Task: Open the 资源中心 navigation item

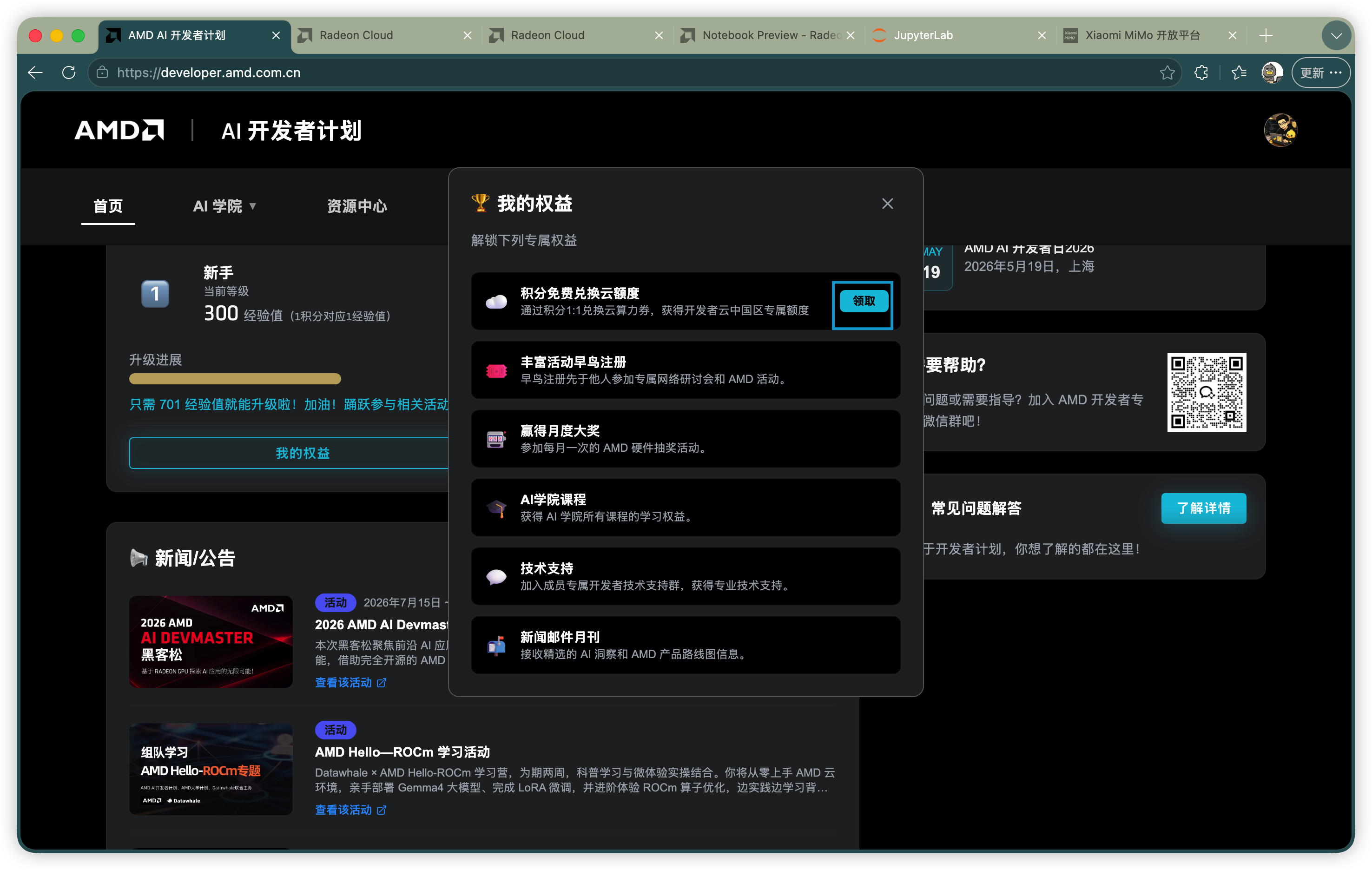Action: tap(356, 206)
